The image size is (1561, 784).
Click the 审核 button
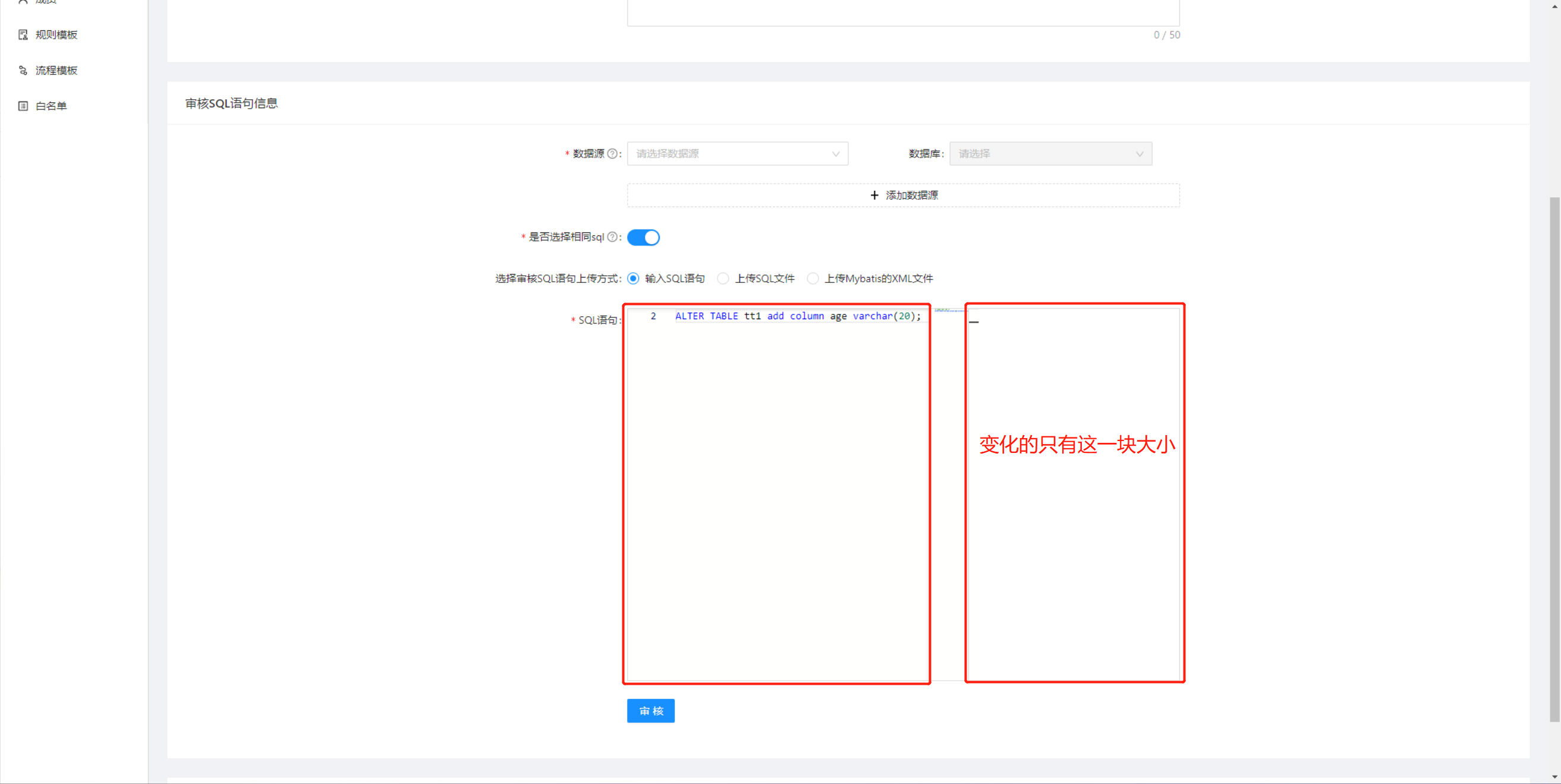[650, 711]
